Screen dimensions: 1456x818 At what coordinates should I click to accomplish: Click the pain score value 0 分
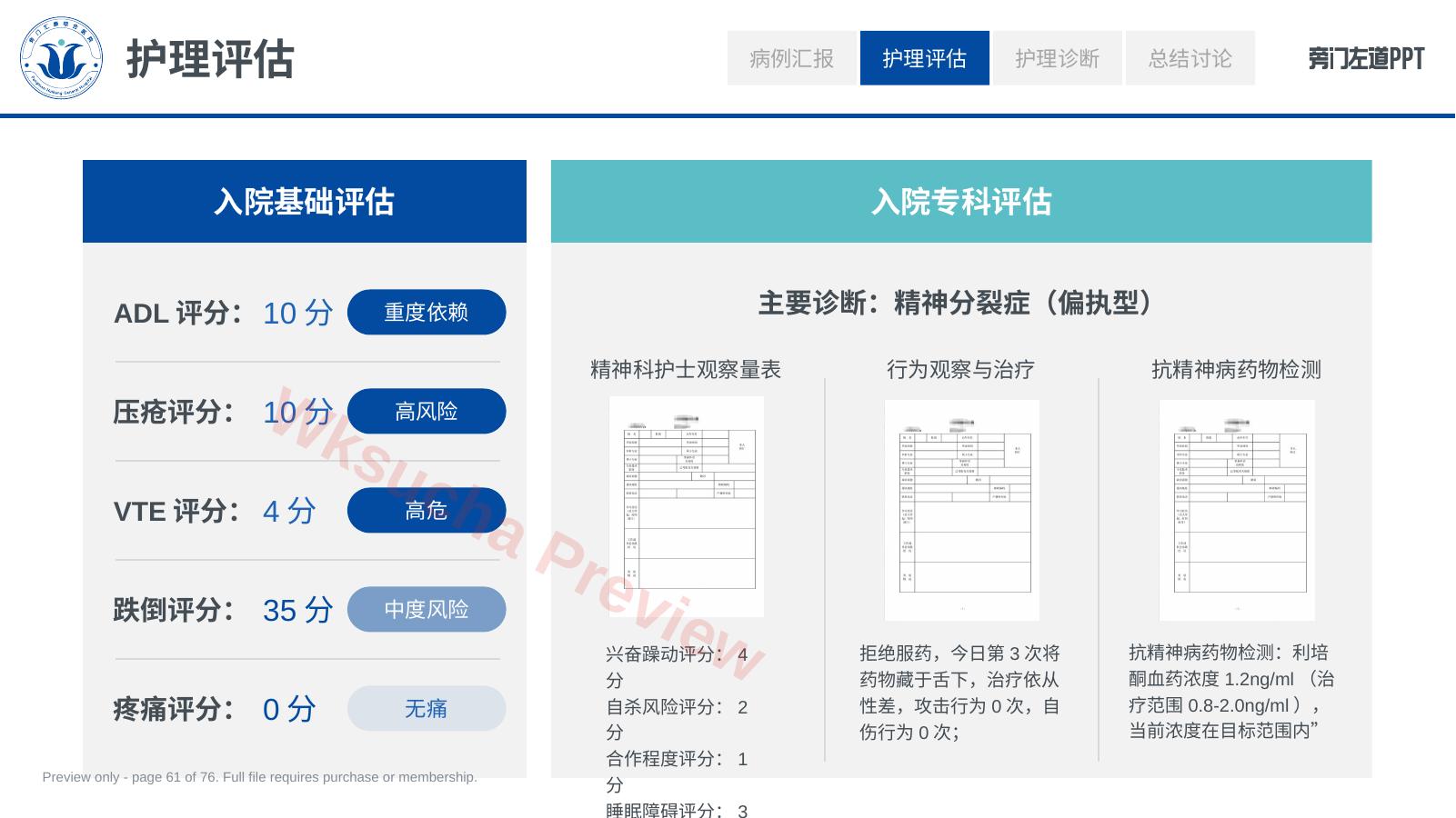[289, 709]
